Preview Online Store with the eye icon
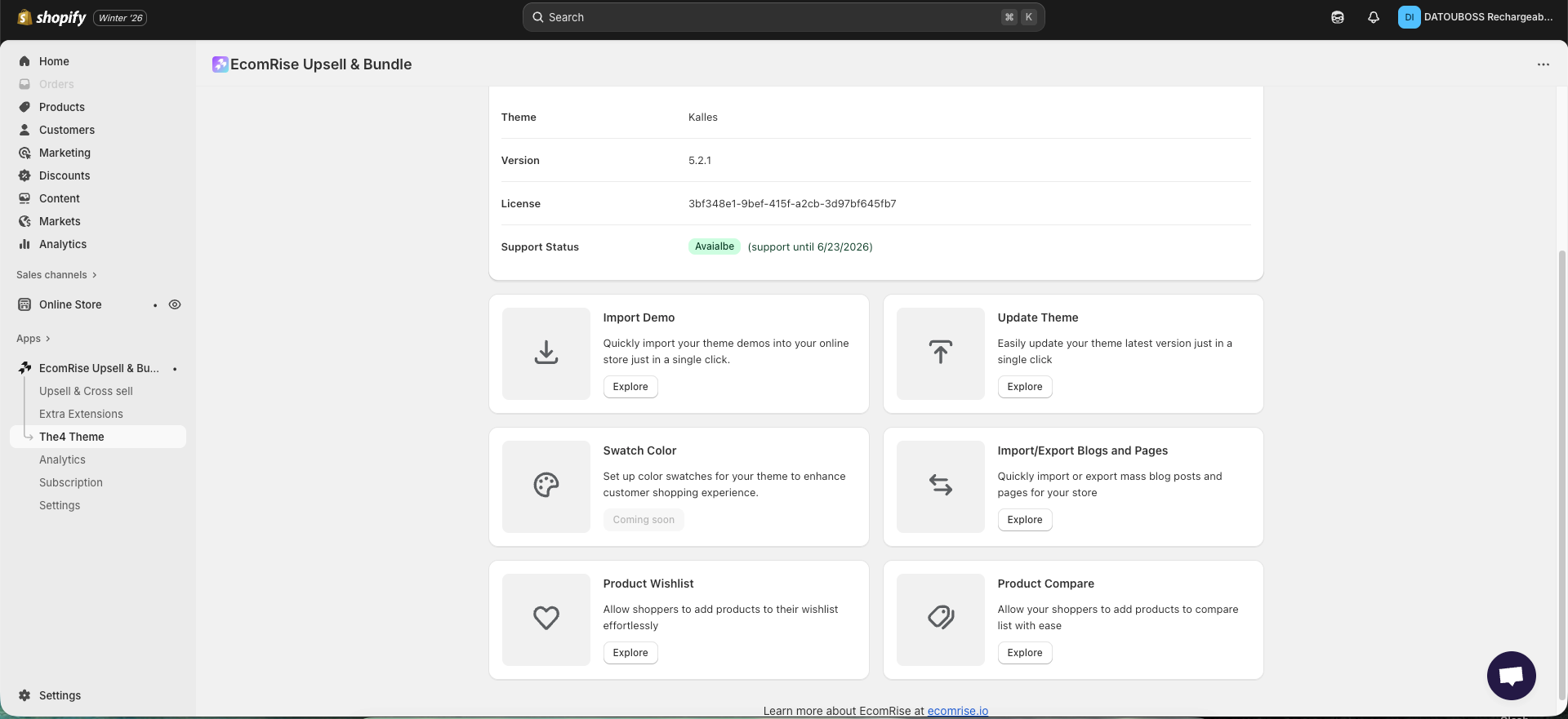The width and height of the screenshot is (1568, 719). pyautogui.click(x=175, y=304)
